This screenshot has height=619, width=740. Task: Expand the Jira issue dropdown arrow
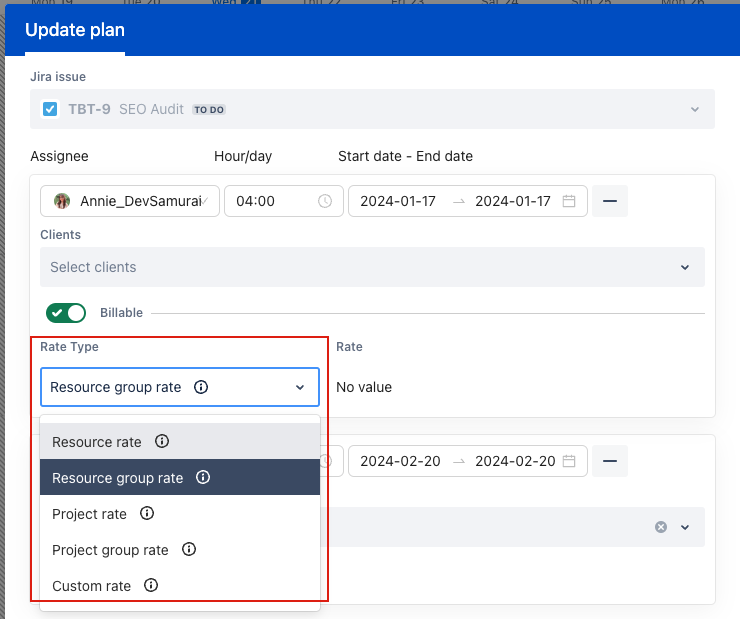pos(695,109)
